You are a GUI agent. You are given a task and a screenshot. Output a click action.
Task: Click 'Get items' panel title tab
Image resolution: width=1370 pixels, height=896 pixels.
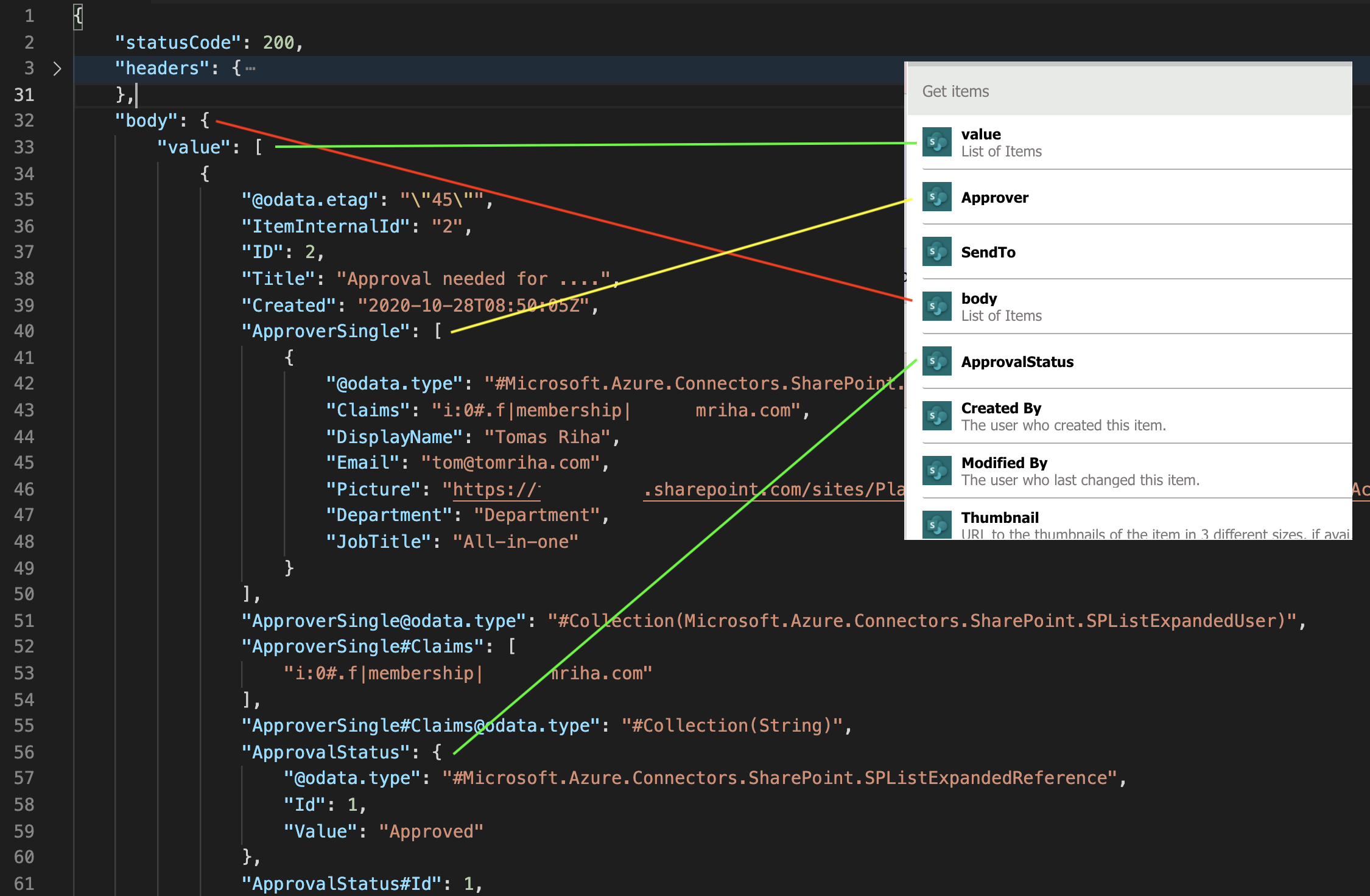[x=955, y=91]
